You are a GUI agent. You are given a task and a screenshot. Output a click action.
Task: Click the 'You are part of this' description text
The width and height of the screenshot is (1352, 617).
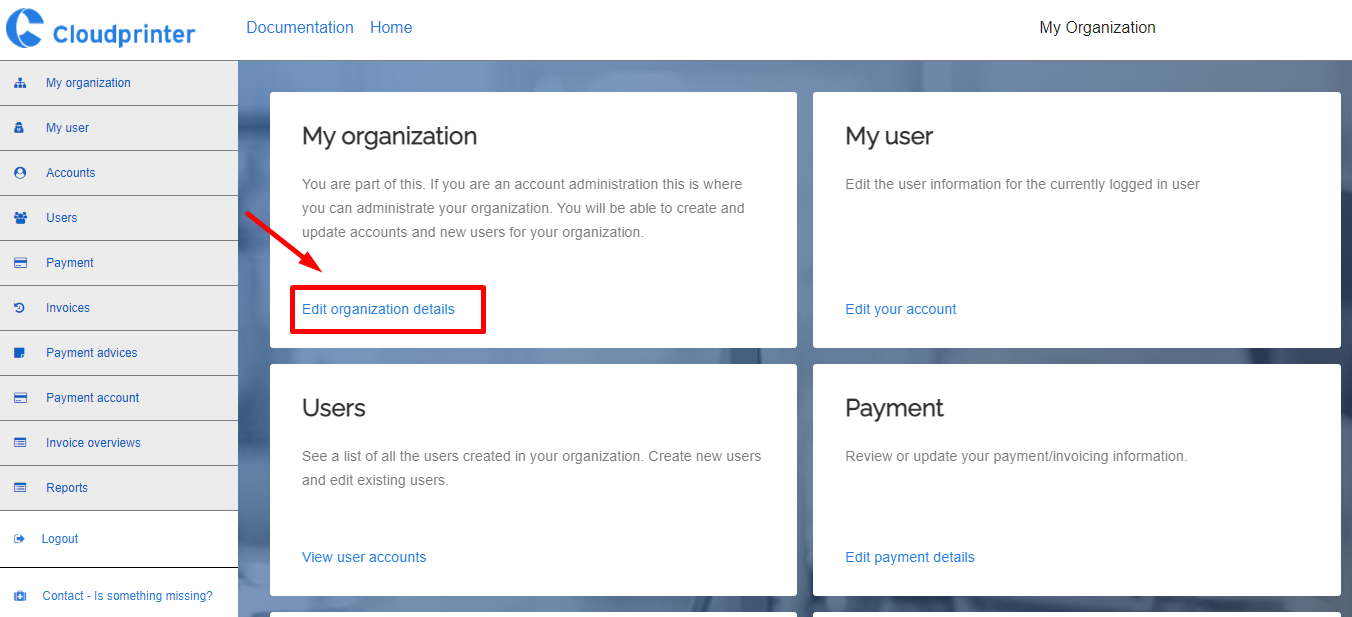(x=523, y=208)
